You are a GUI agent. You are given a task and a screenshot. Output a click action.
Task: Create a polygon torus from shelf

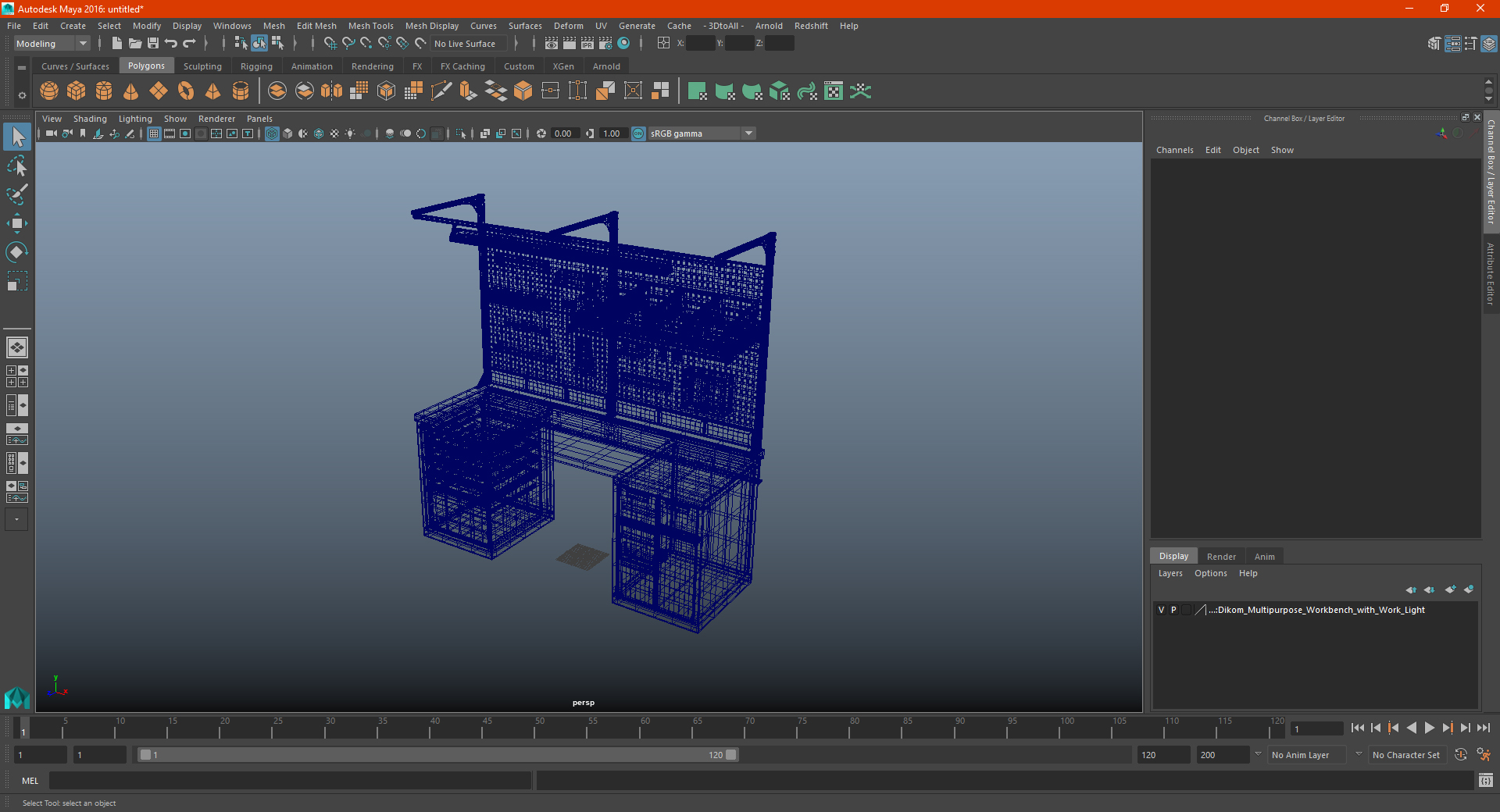pyautogui.click(x=186, y=91)
